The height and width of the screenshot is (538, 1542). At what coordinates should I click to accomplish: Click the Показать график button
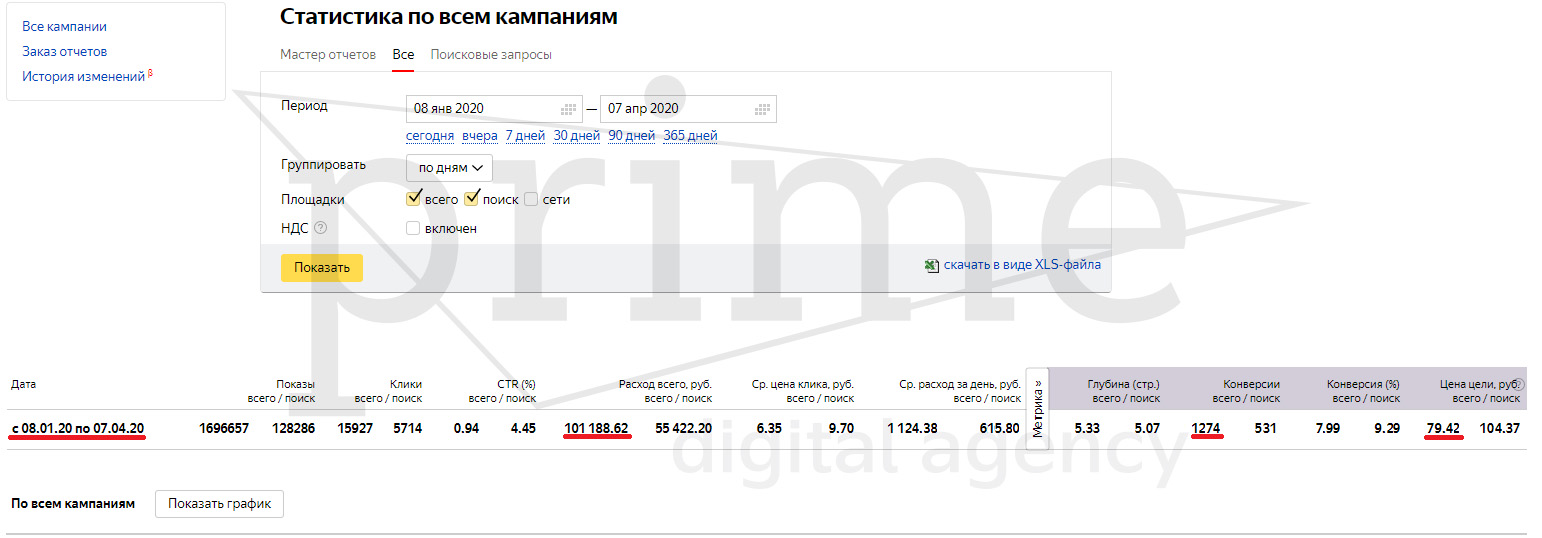point(220,503)
